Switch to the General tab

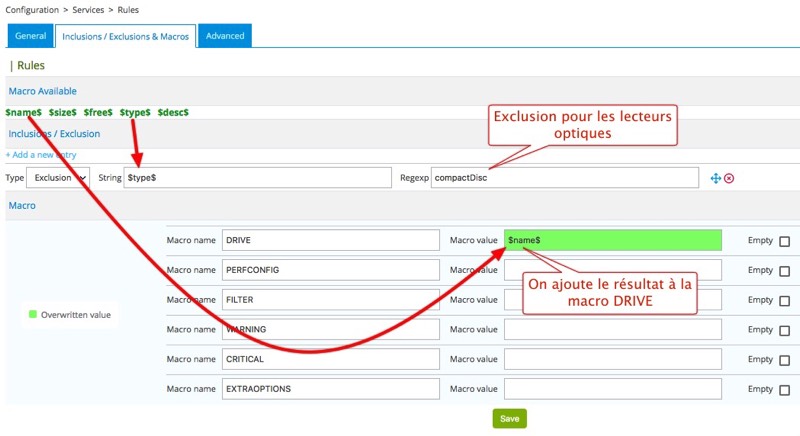pos(30,36)
